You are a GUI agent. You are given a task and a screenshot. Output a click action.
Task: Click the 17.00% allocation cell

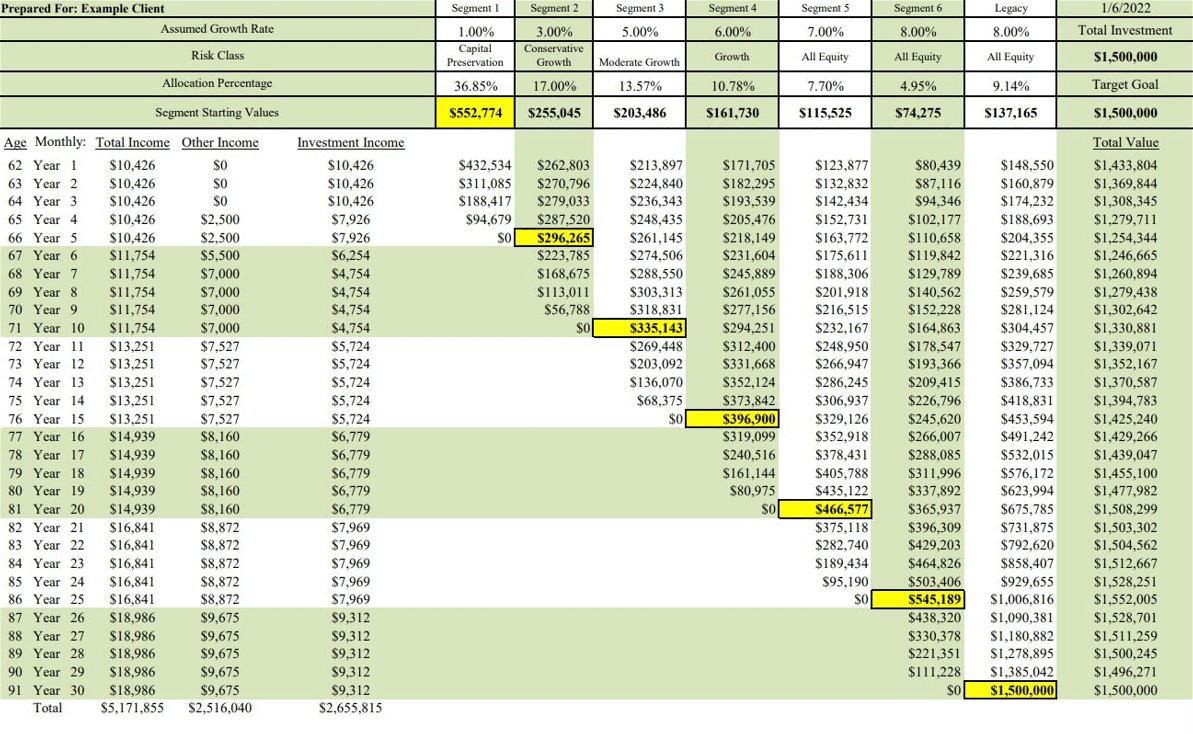coord(554,86)
